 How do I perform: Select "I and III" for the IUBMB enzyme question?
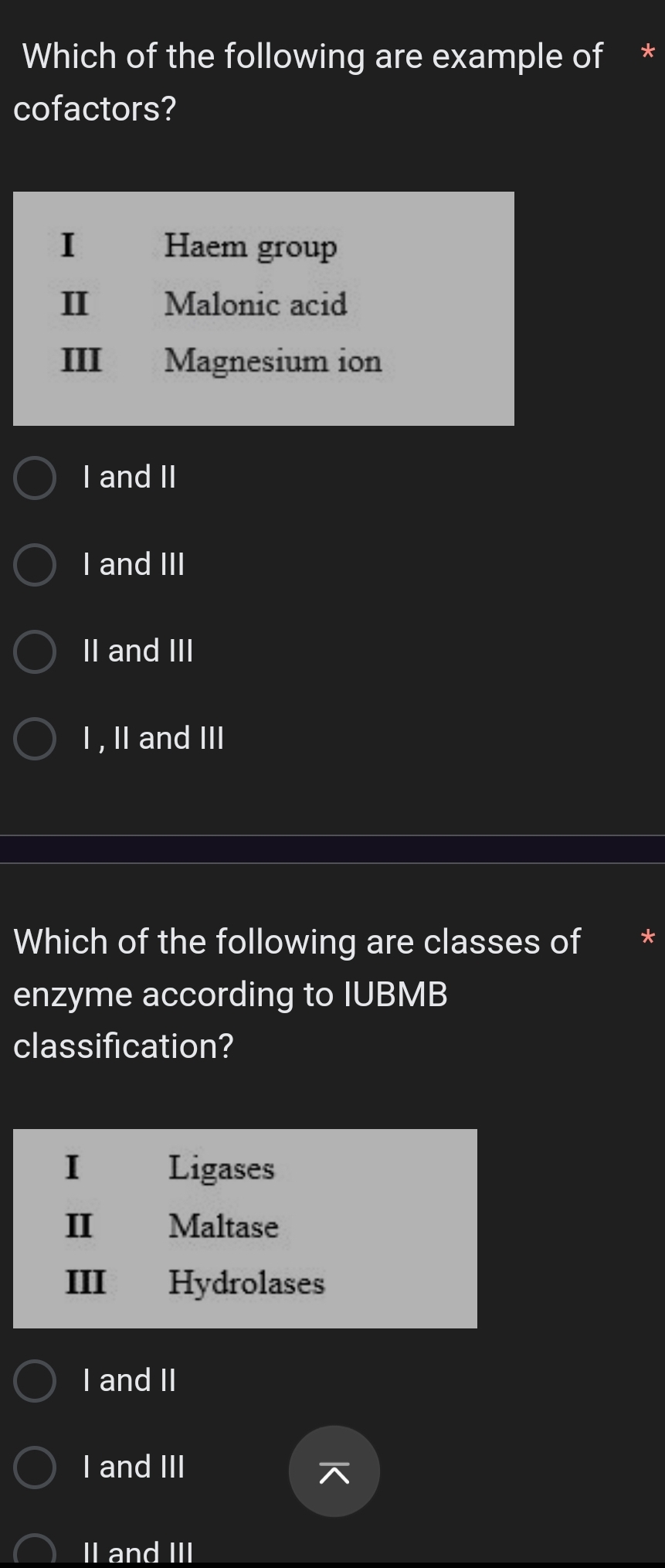click(x=34, y=1467)
